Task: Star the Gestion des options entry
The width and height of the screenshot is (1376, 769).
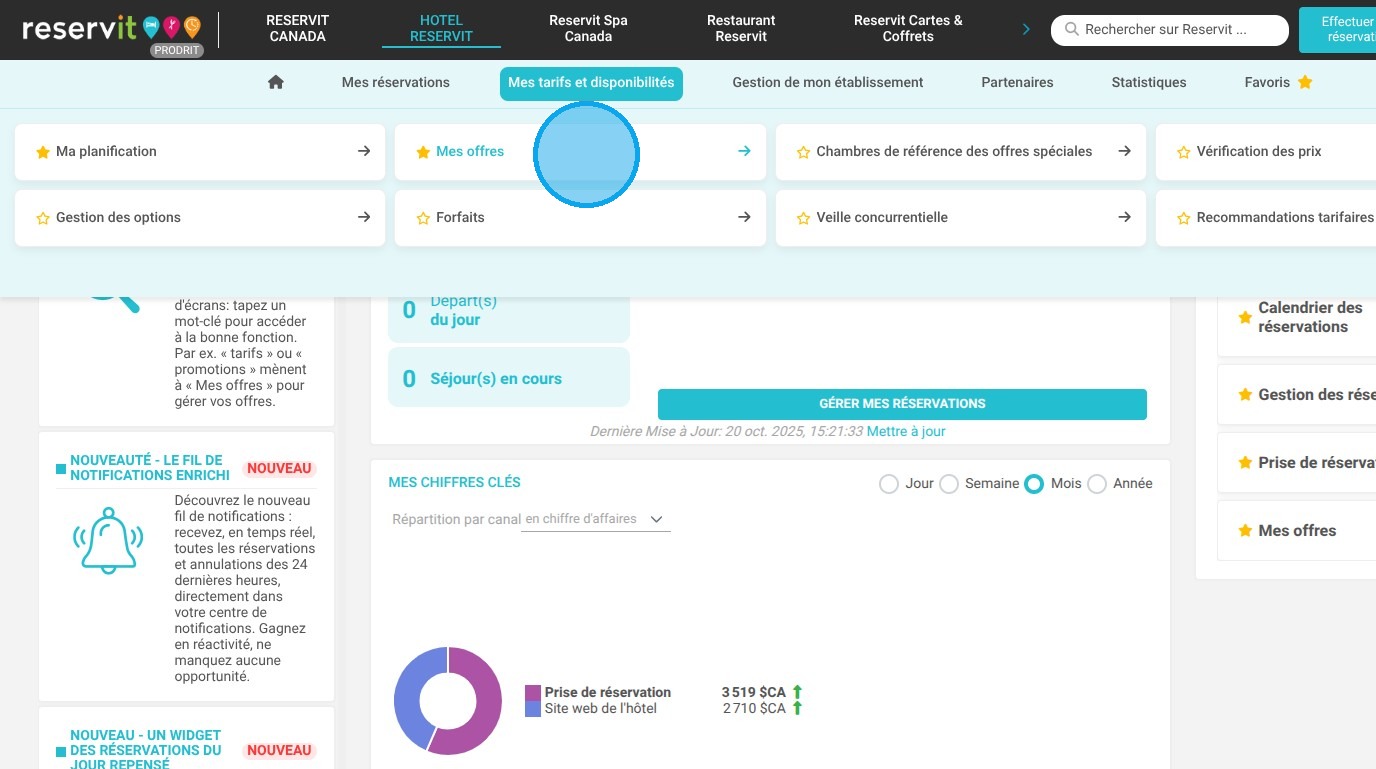Action: (x=43, y=218)
